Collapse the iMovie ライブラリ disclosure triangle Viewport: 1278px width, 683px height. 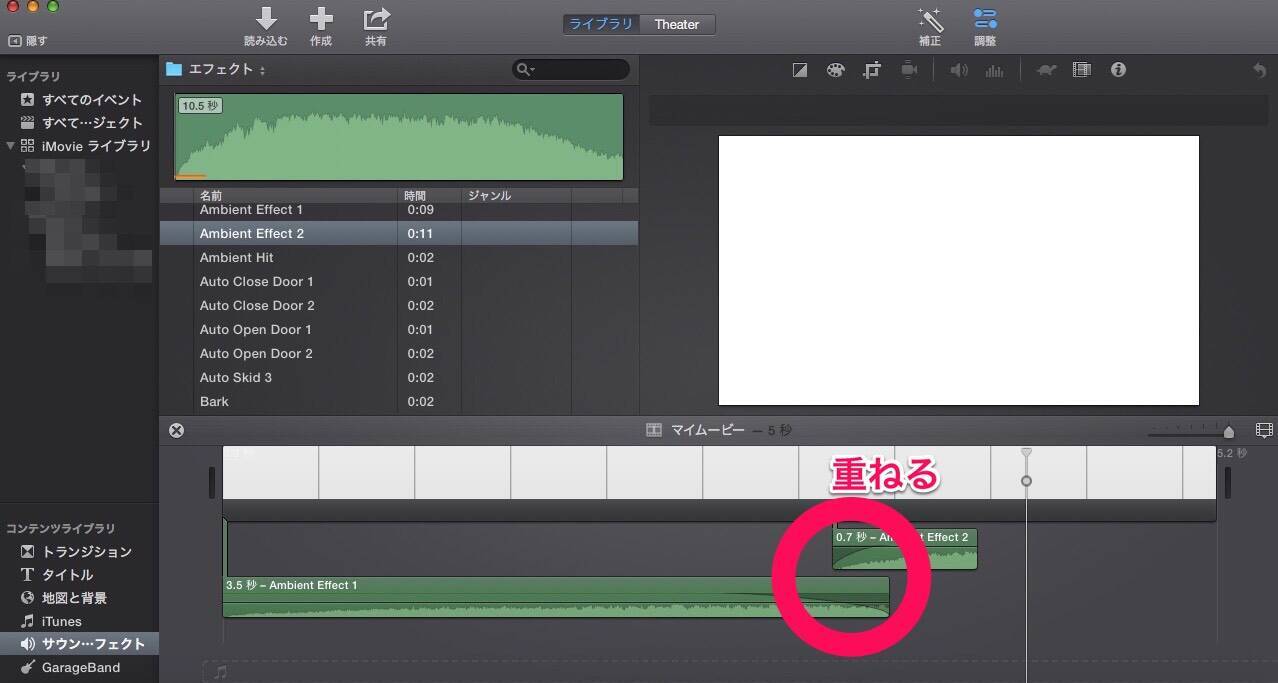tap(11, 146)
